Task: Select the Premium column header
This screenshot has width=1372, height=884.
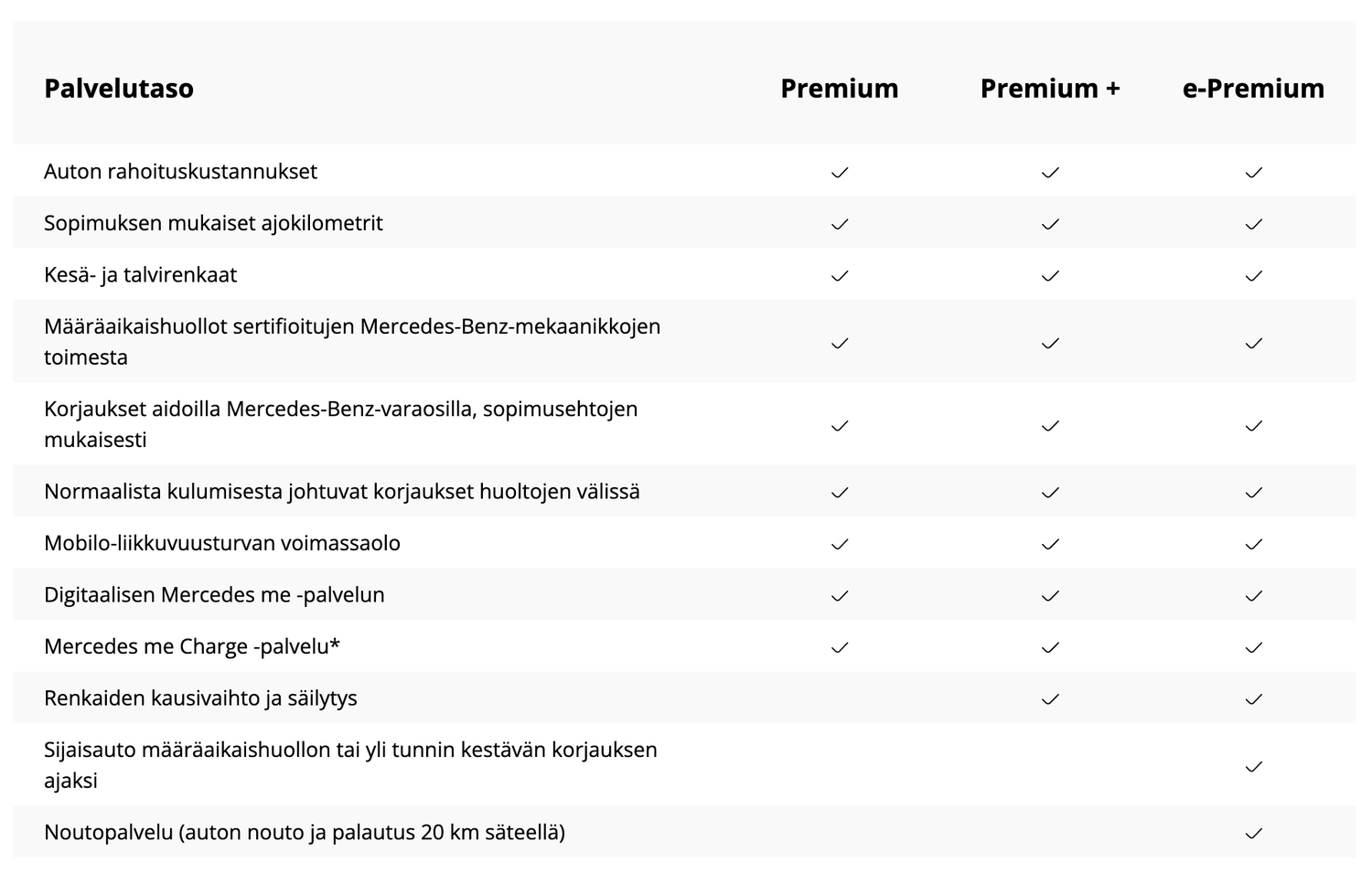Action: pos(840,89)
